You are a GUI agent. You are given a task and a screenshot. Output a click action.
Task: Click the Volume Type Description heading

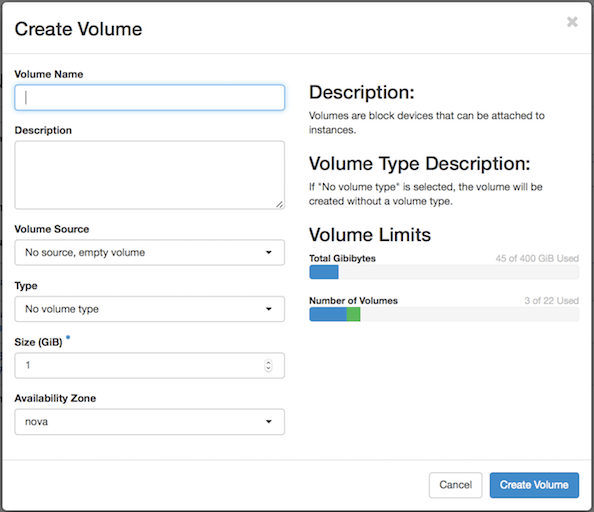pos(419,164)
